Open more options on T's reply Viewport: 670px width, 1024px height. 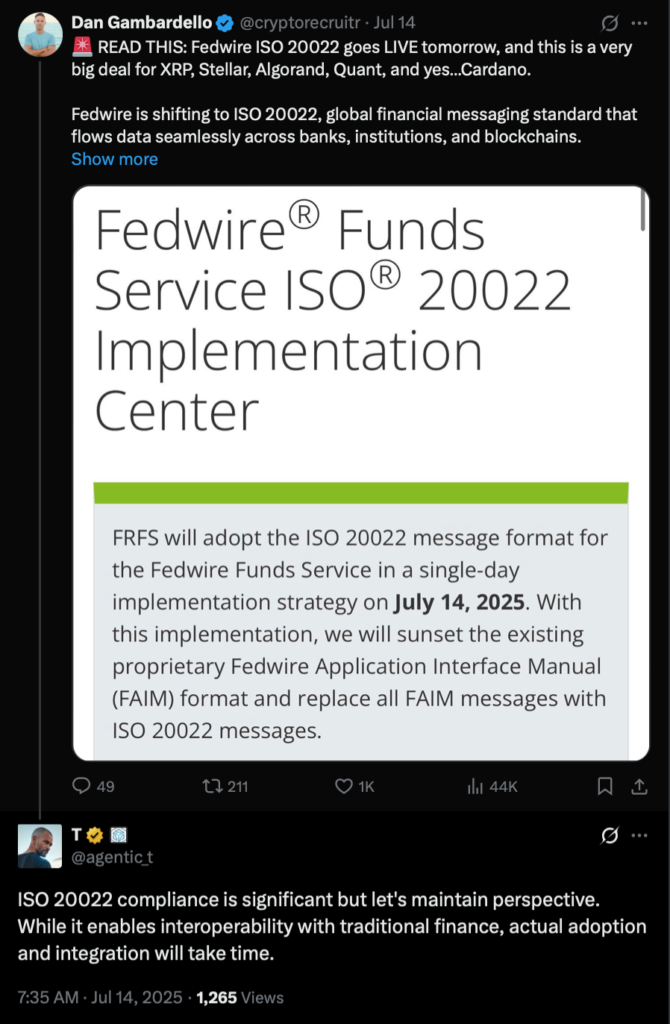[640, 835]
